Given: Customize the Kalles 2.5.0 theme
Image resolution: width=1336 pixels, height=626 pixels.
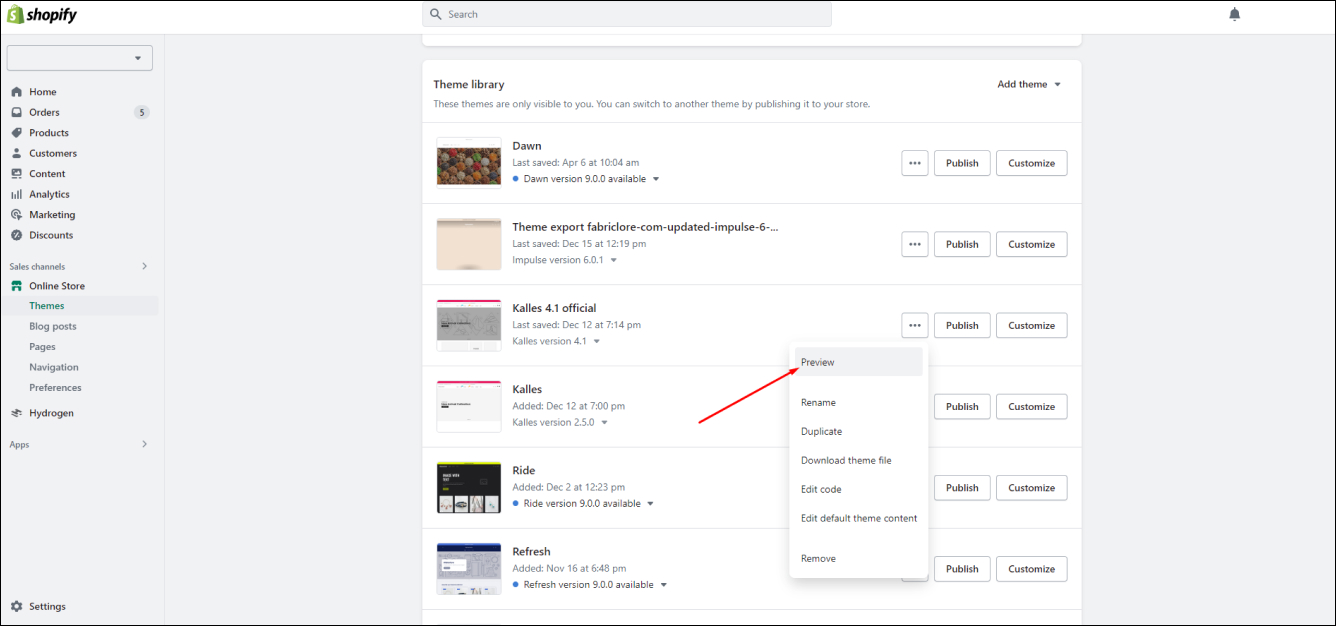Looking at the screenshot, I should [1031, 406].
